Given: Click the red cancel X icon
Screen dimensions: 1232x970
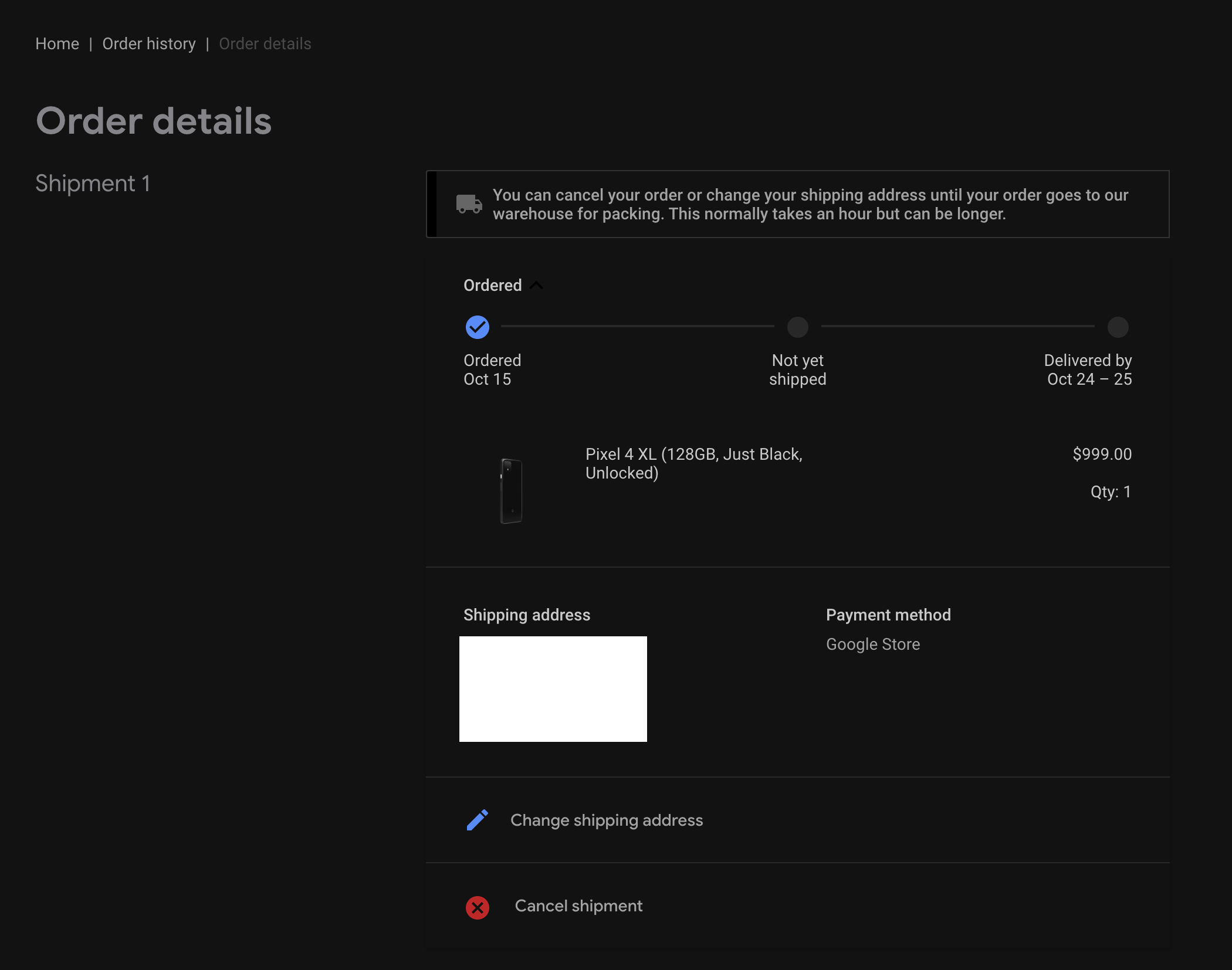Looking at the screenshot, I should [x=477, y=907].
